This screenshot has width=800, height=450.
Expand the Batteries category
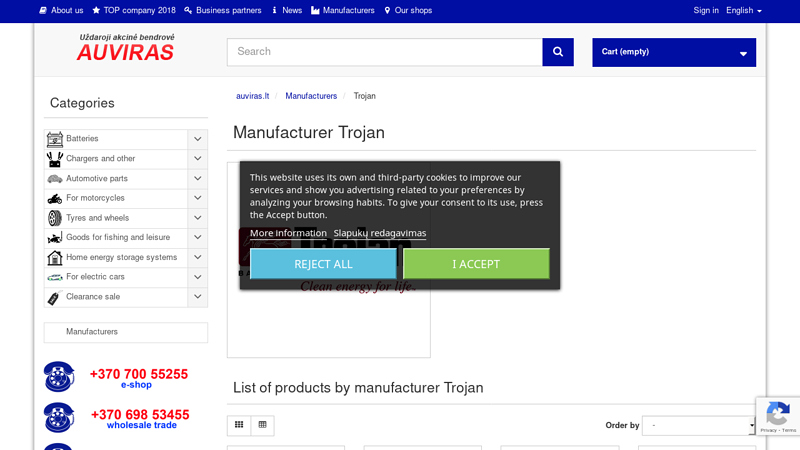[197, 139]
